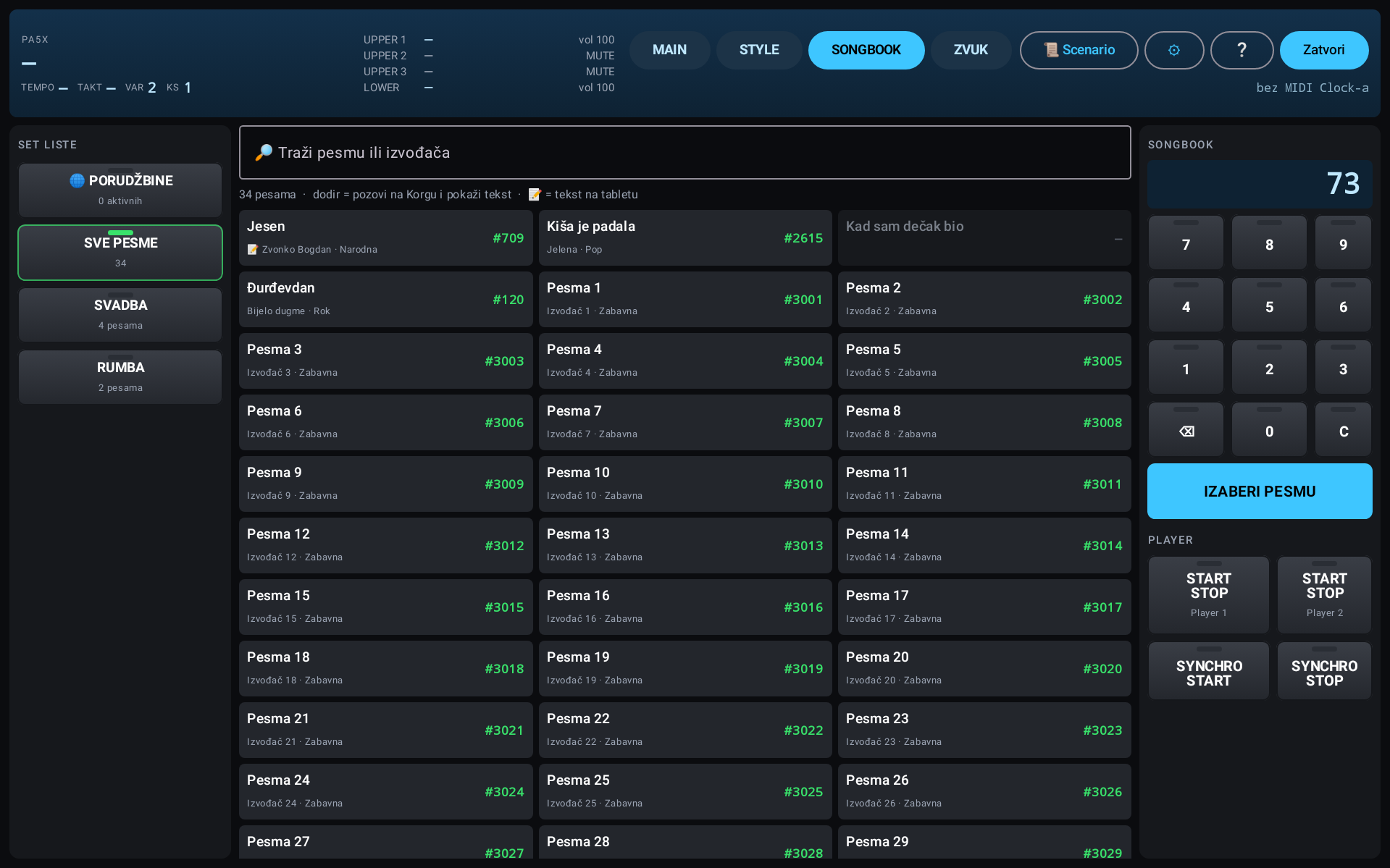Select the RUMBA set list
Screen dimensions: 1390x868
coord(120,376)
